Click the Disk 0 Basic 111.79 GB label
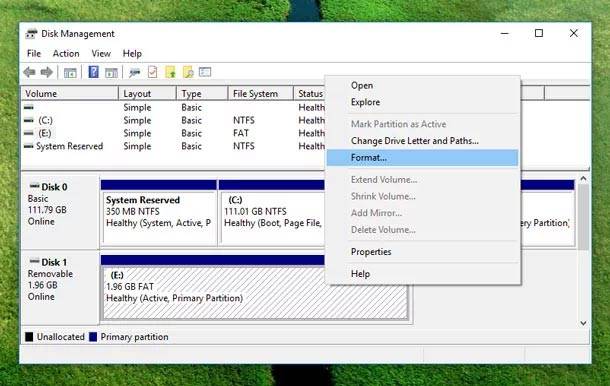This screenshot has height=386, width=610. click(x=60, y=212)
